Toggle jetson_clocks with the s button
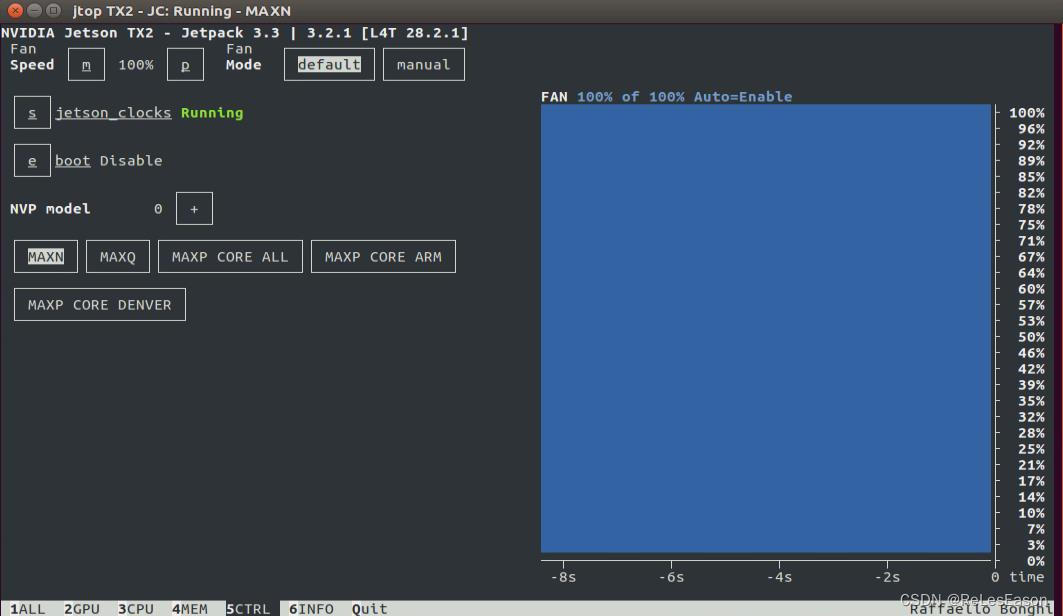1063x616 pixels. click(x=32, y=112)
